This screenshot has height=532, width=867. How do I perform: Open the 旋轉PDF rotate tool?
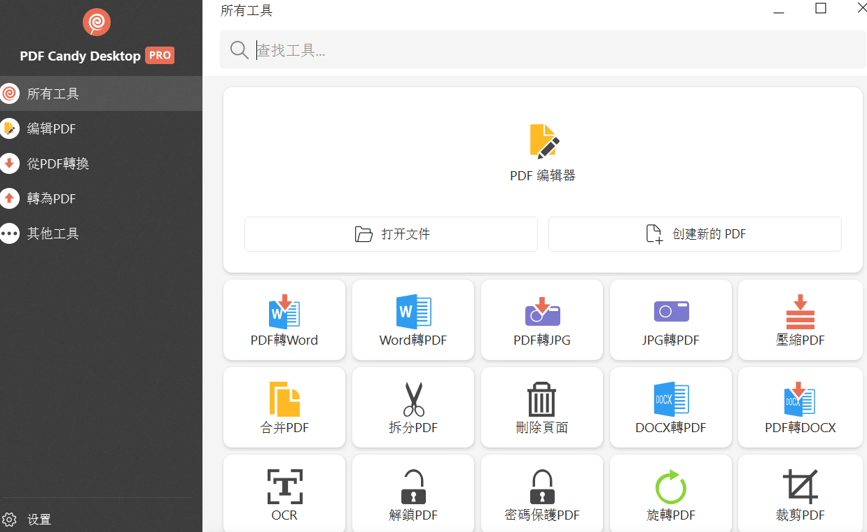pos(671,494)
